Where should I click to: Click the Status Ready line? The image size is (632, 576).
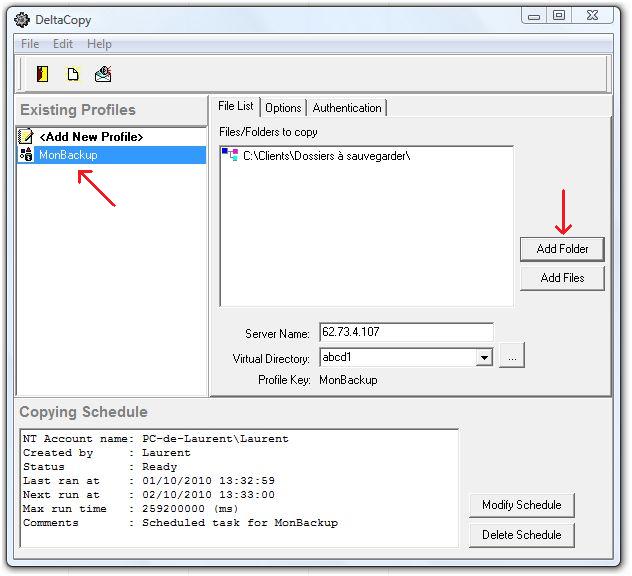(100, 467)
